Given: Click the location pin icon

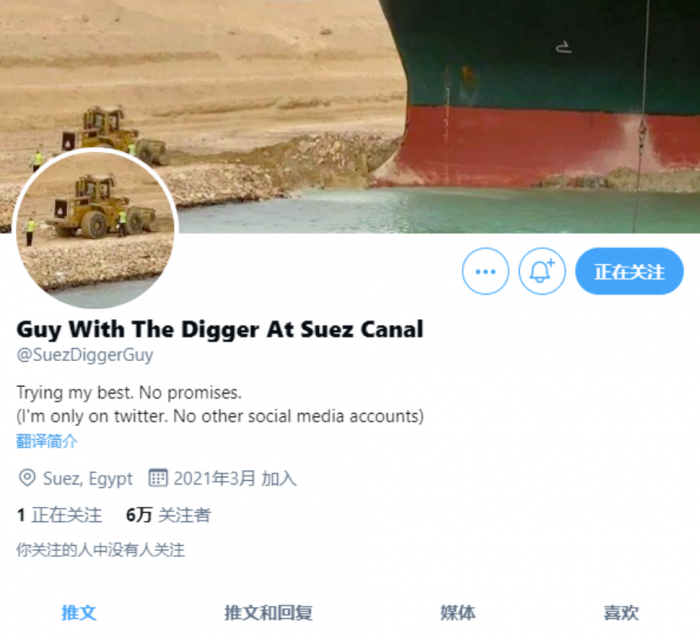Looking at the screenshot, I should (27, 478).
